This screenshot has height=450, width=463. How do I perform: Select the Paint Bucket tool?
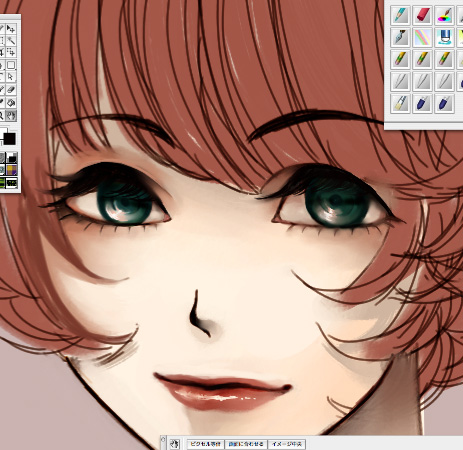point(11,103)
